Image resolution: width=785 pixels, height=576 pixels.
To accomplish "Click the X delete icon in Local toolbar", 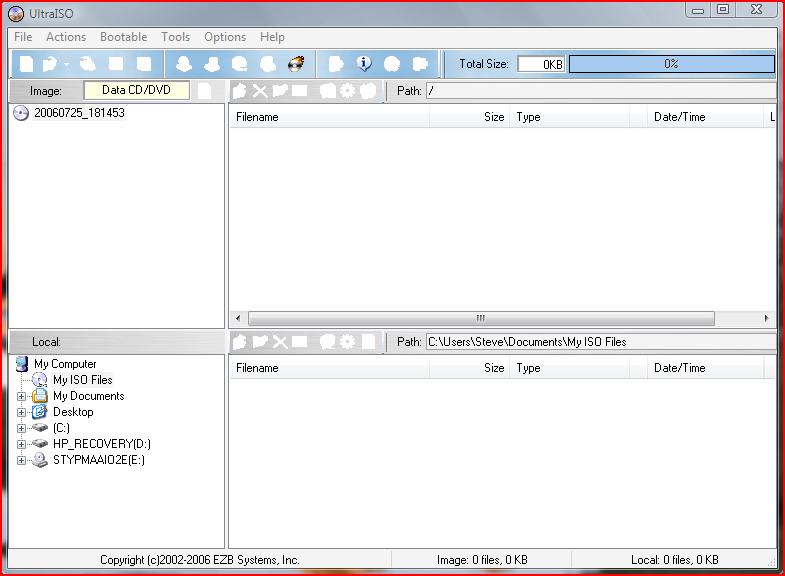I will tap(280, 342).
